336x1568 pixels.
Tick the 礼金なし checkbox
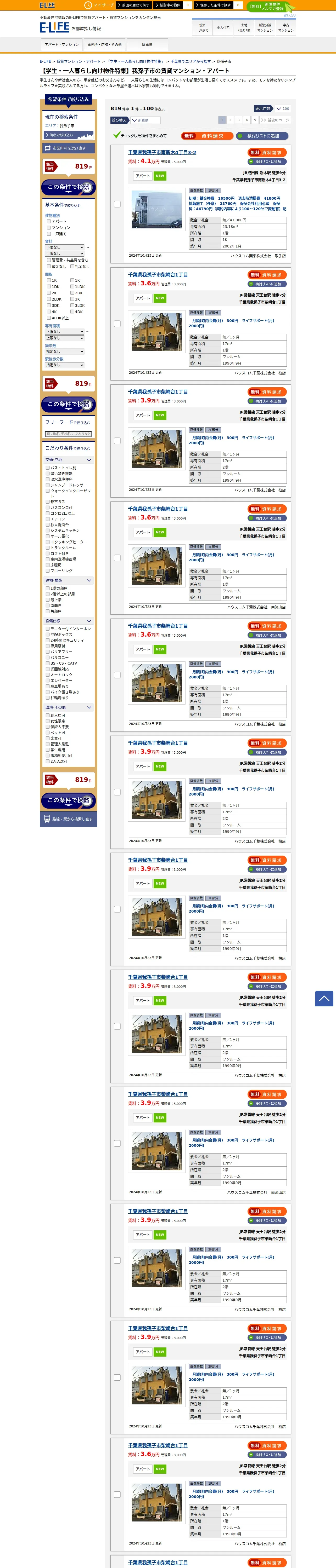point(72,266)
